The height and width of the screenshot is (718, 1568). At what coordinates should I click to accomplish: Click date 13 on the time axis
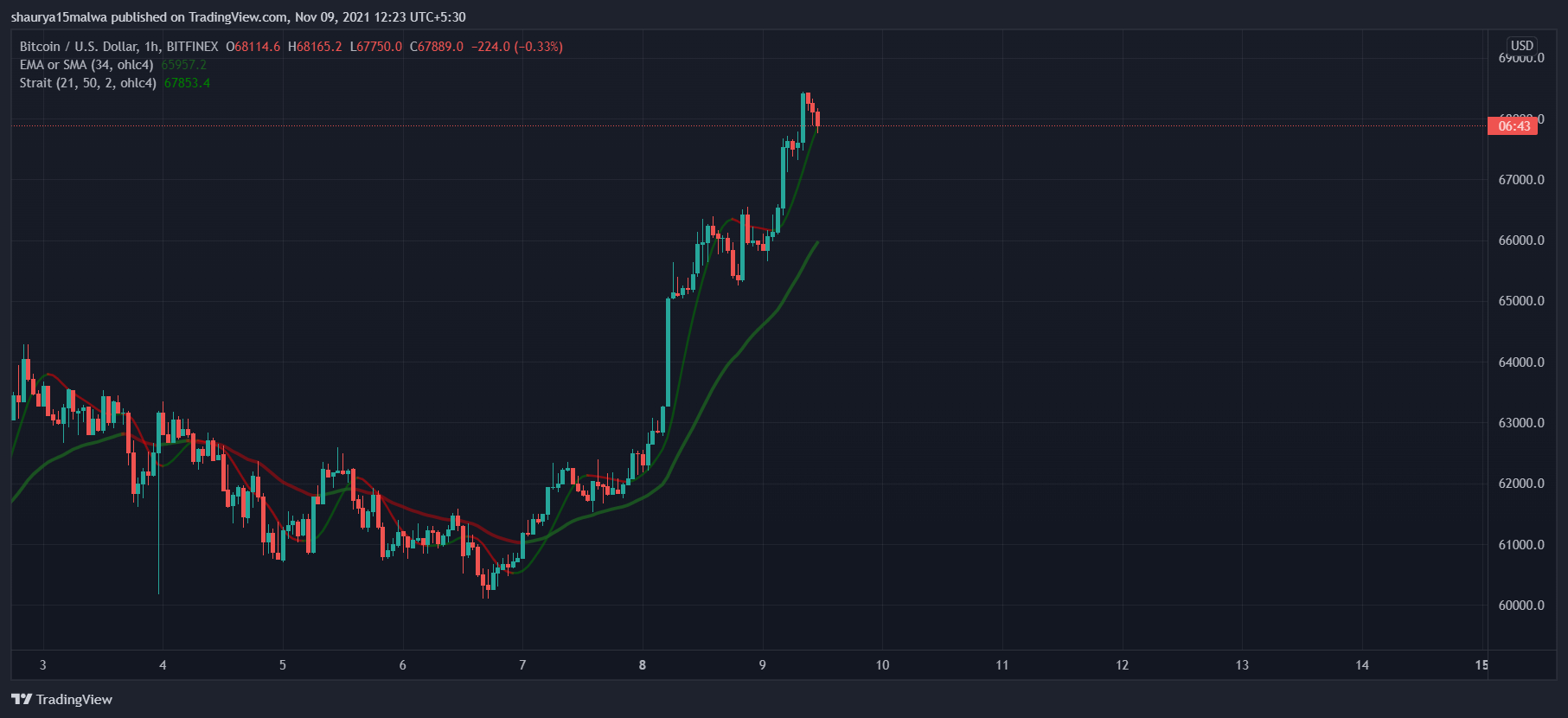[1242, 665]
